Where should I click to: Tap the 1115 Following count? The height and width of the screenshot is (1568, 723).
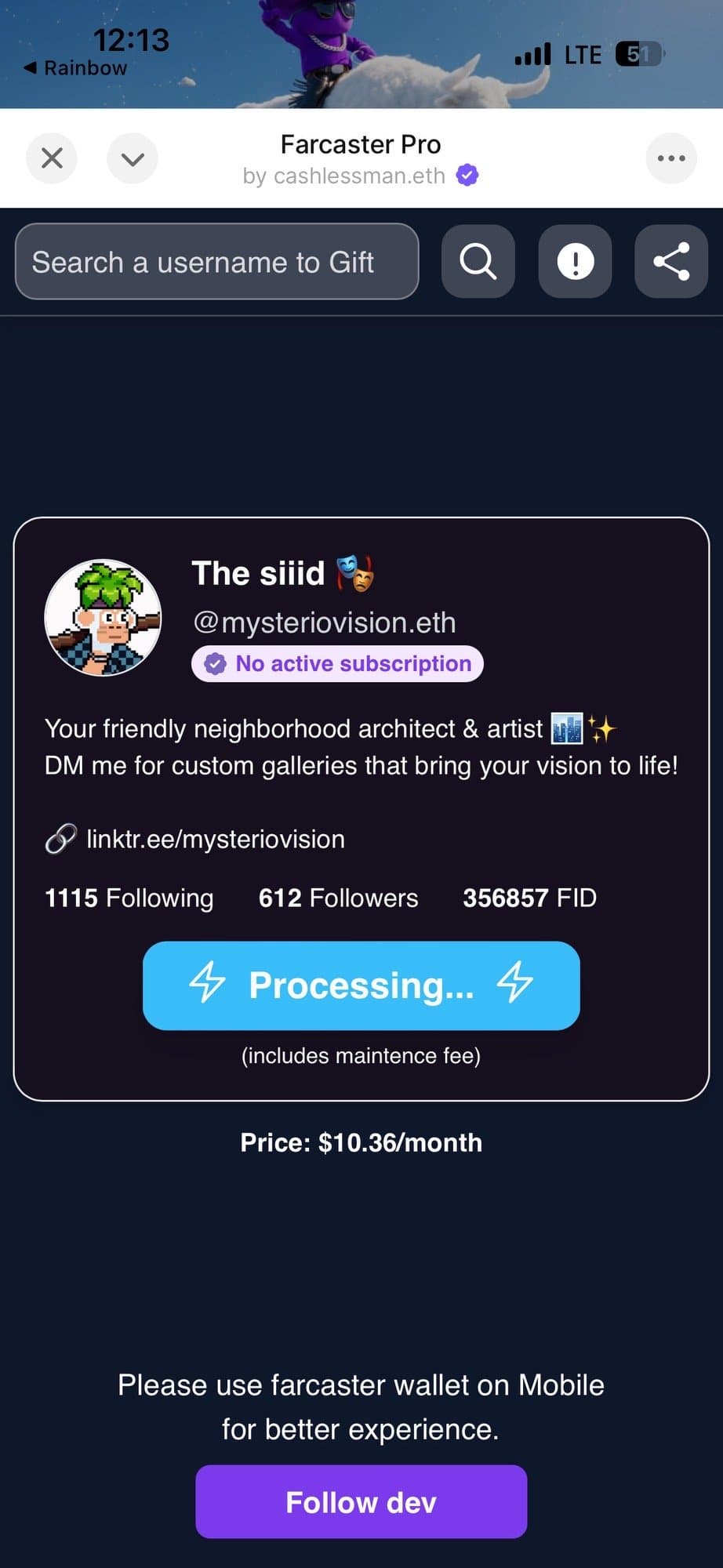(x=129, y=898)
